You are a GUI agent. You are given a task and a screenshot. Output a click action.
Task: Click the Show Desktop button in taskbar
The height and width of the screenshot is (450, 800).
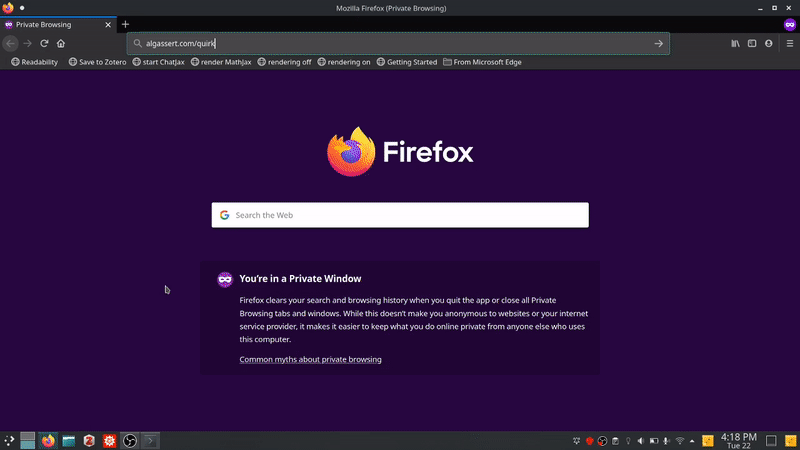pyautogui.click(x=771, y=441)
